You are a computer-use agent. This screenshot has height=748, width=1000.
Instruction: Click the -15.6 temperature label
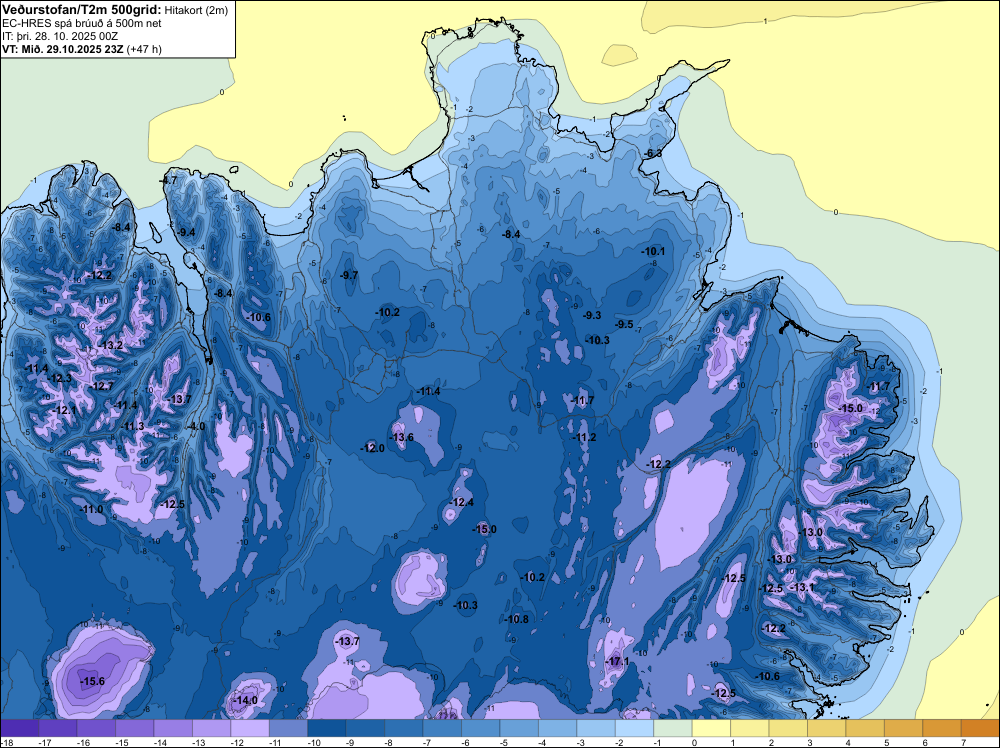pyautogui.click(x=92, y=682)
